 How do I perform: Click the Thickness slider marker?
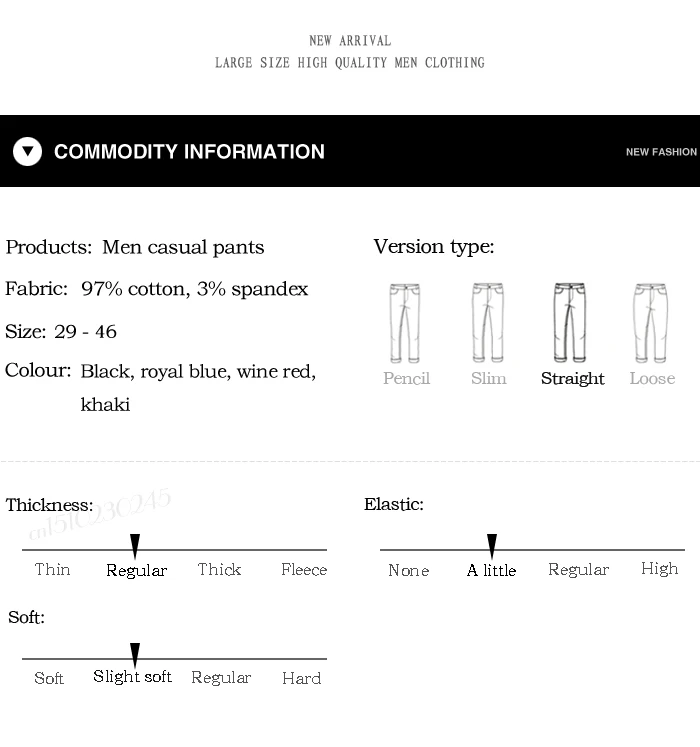coord(135,545)
